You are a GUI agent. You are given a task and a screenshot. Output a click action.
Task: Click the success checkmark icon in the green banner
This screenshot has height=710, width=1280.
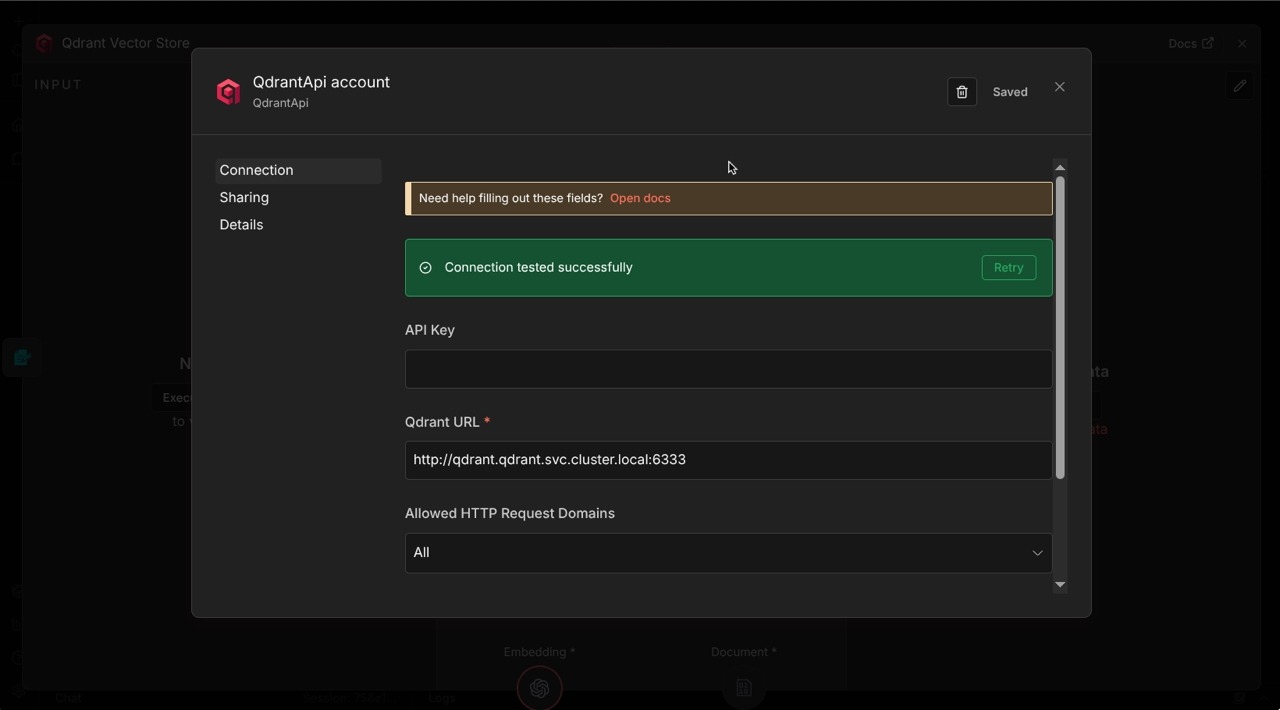(x=425, y=268)
